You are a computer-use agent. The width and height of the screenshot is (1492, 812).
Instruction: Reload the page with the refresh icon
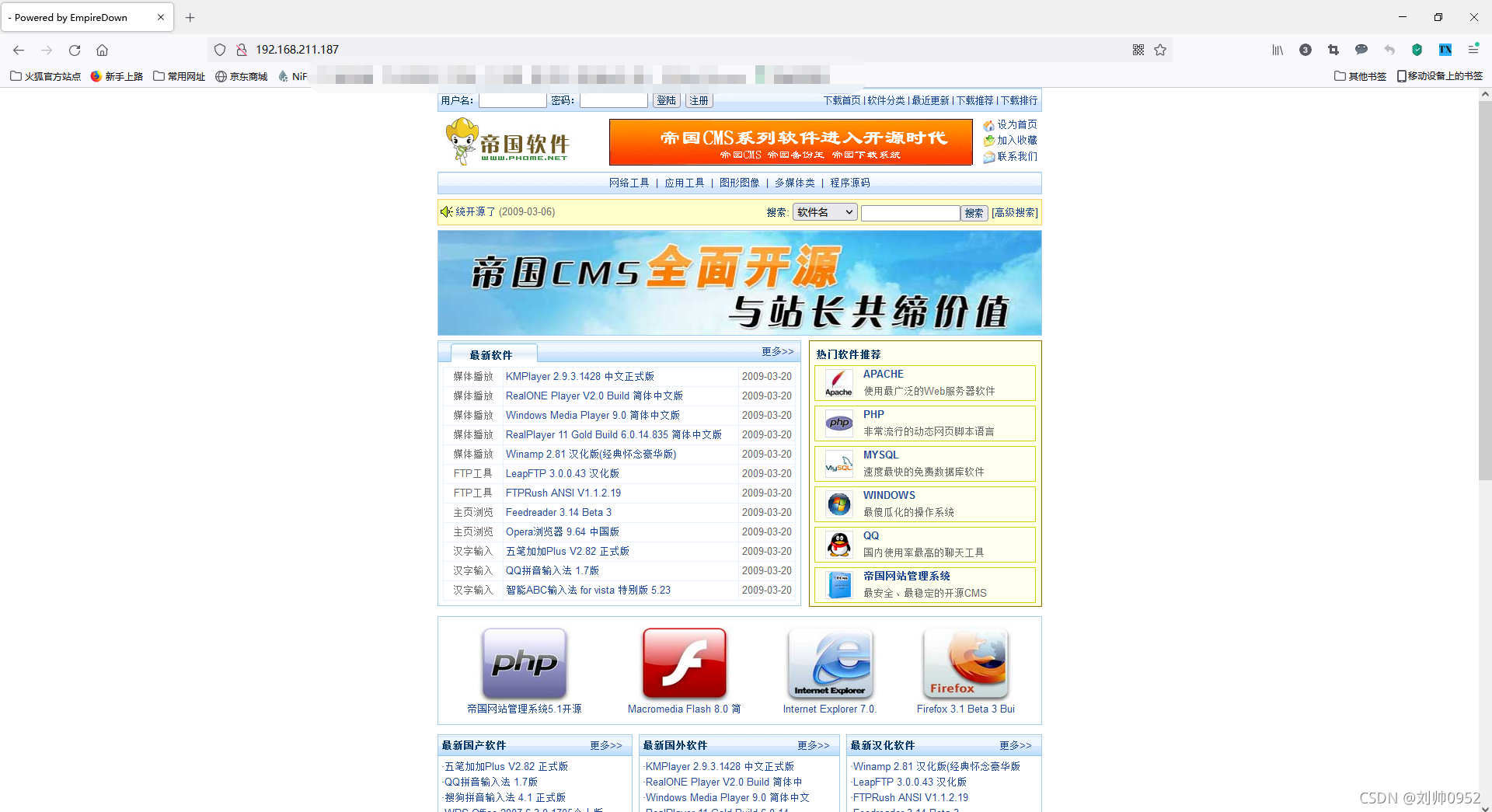coord(75,50)
